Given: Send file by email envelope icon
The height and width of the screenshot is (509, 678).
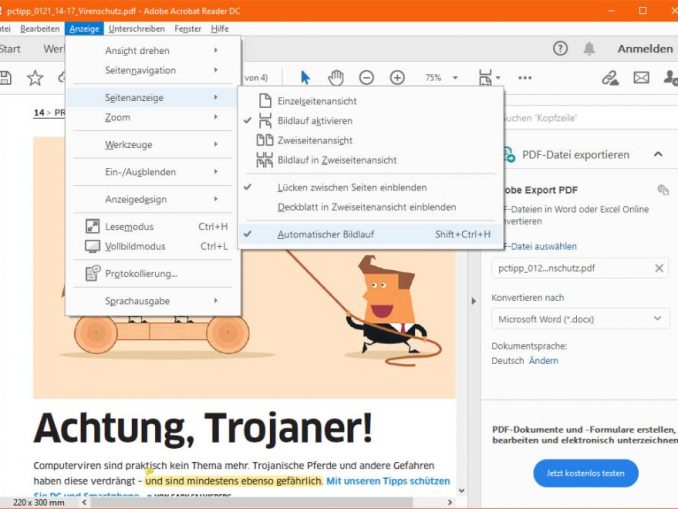Looking at the screenshot, I should [x=641, y=78].
